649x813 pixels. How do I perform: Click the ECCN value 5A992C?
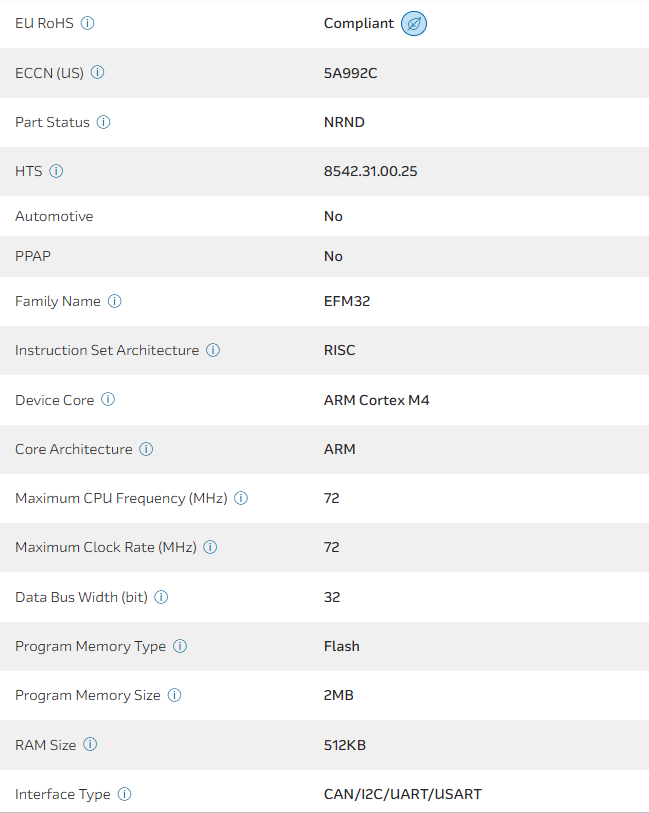pyautogui.click(x=350, y=73)
